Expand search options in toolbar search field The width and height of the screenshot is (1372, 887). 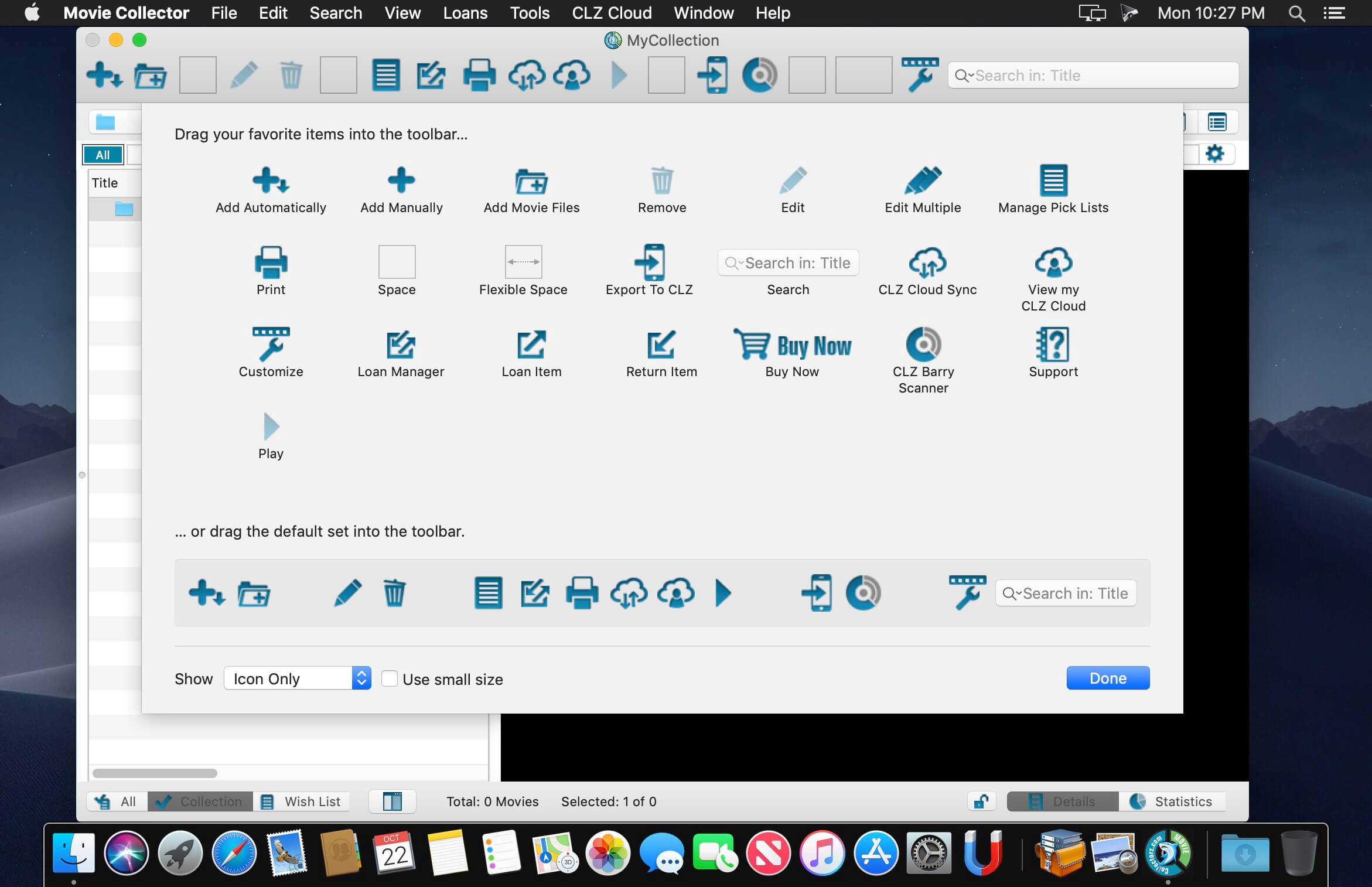[x=964, y=76]
